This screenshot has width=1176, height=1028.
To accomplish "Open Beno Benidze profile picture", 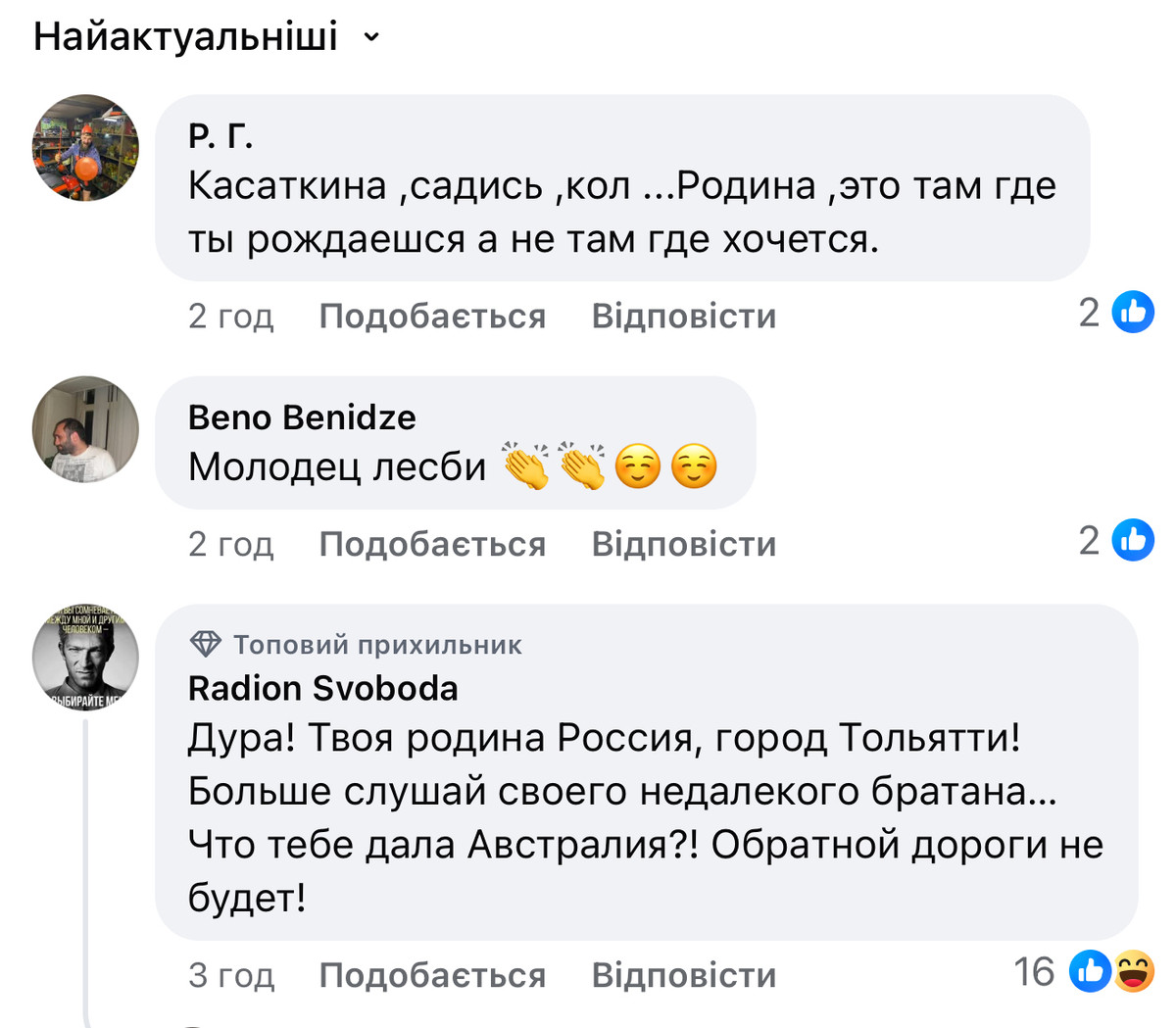I will 86,429.
